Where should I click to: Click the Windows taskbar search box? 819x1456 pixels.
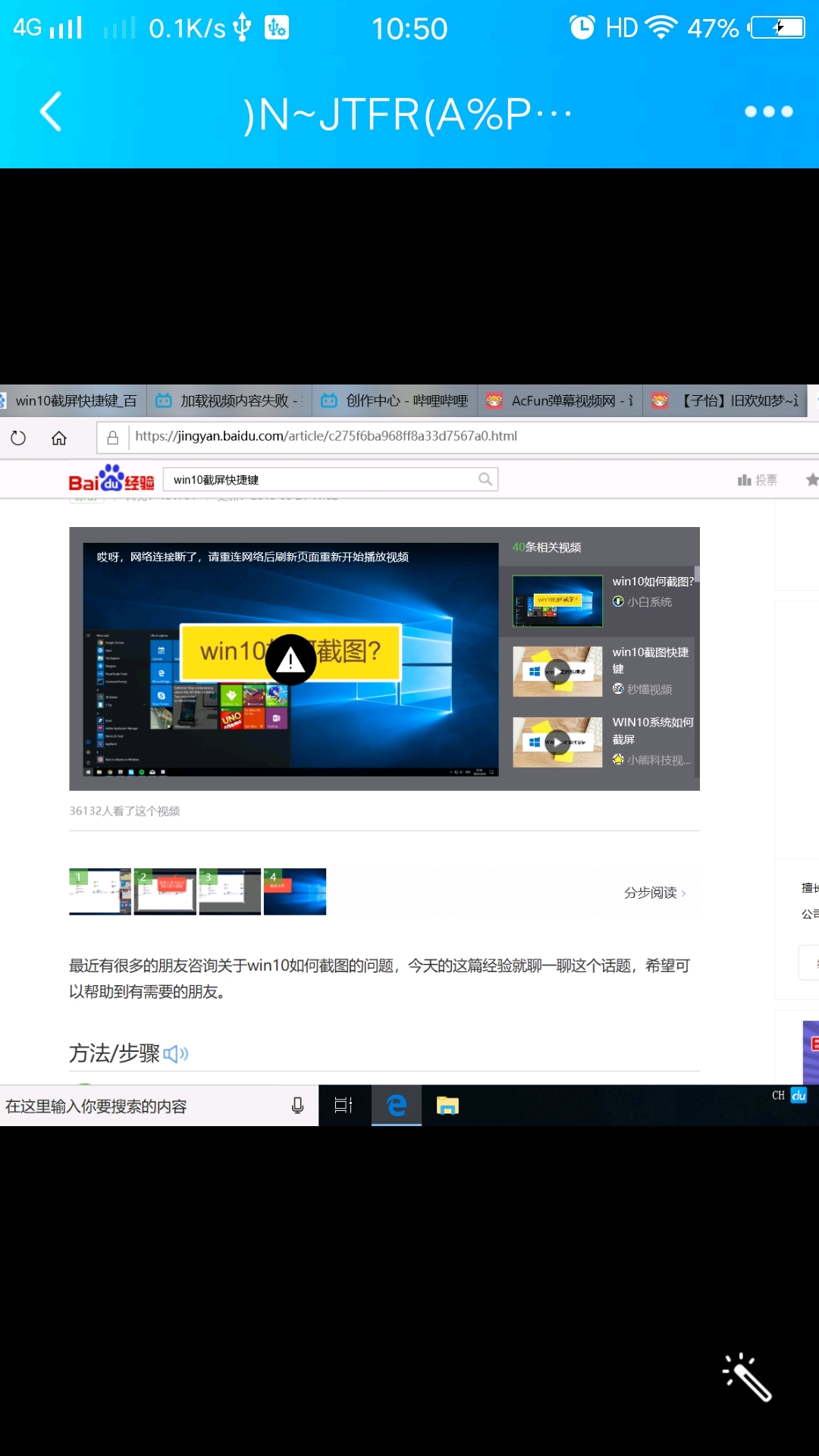159,1106
